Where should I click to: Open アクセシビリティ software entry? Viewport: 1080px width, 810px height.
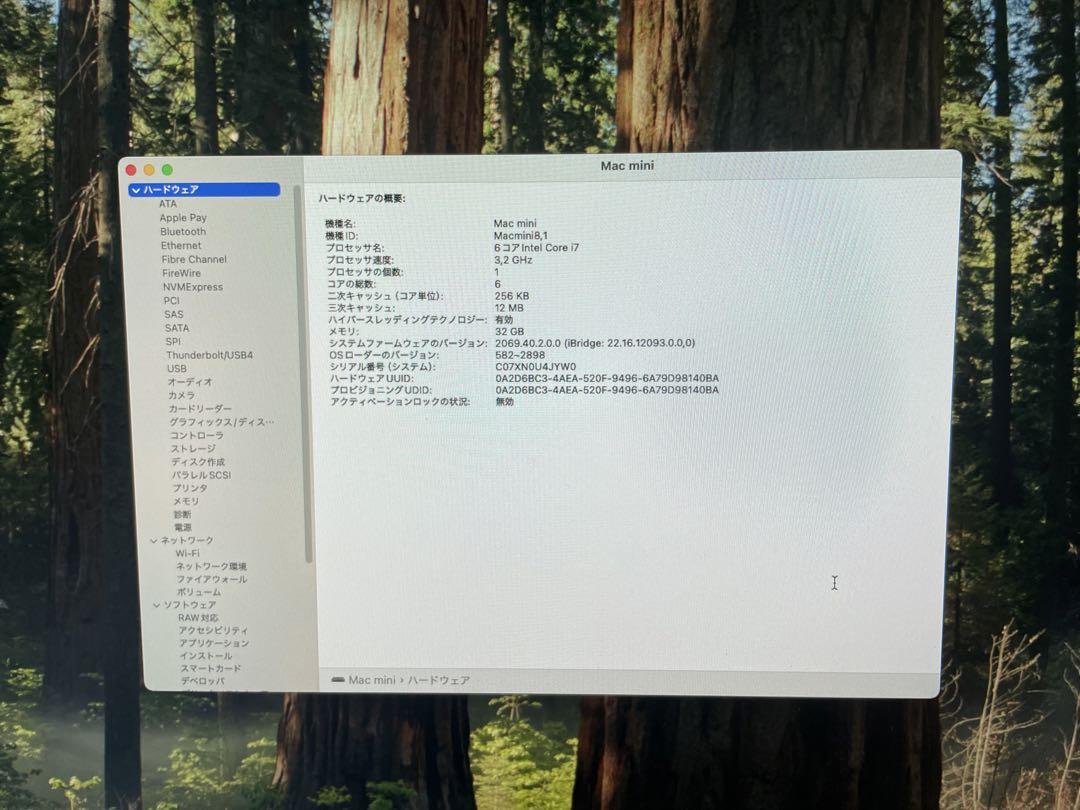tap(214, 630)
